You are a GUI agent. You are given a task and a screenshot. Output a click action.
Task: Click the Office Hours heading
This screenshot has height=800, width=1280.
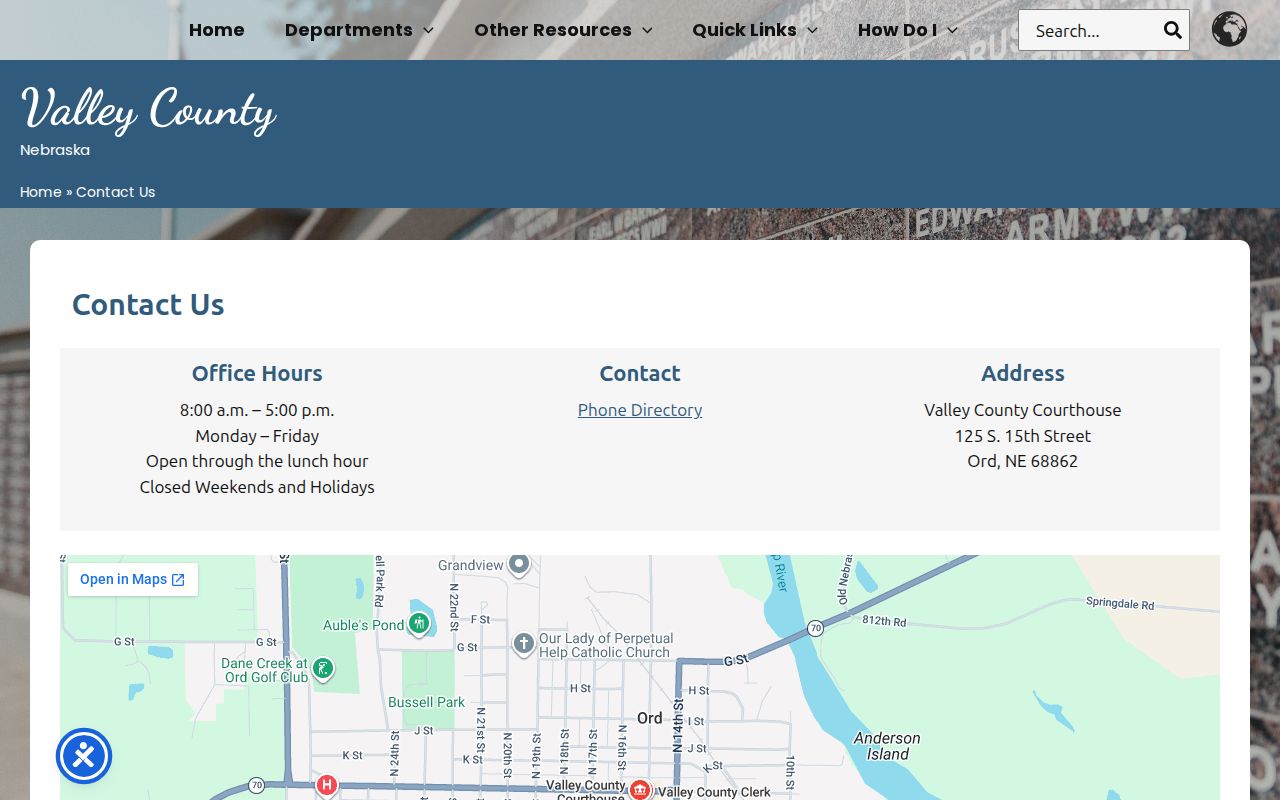click(257, 373)
